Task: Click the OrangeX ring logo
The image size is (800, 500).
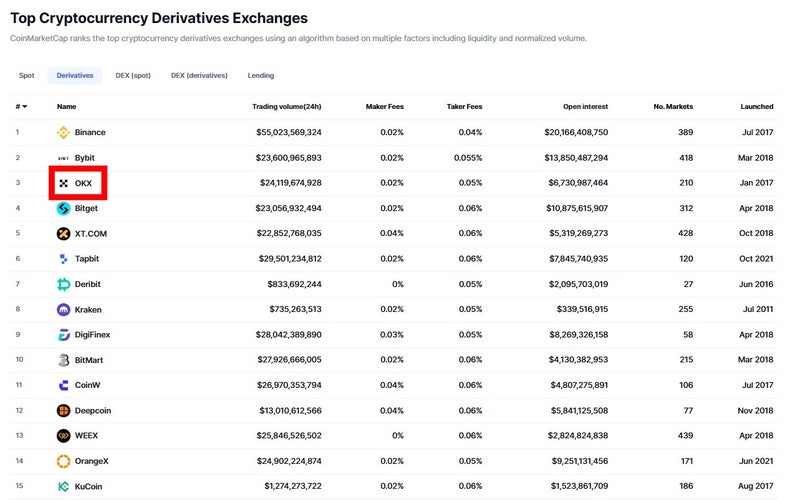Action: (x=63, y=461)
